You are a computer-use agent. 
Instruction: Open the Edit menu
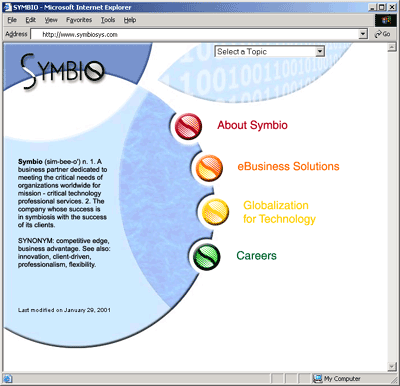point(31,20)
